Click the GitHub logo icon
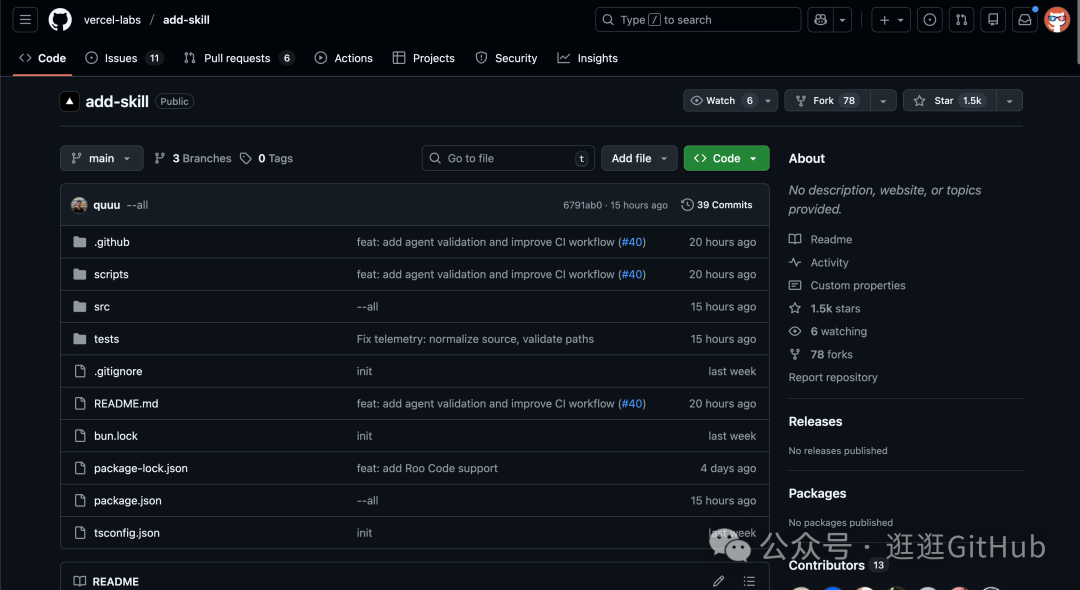The image size is (1080, 590). 60,20
